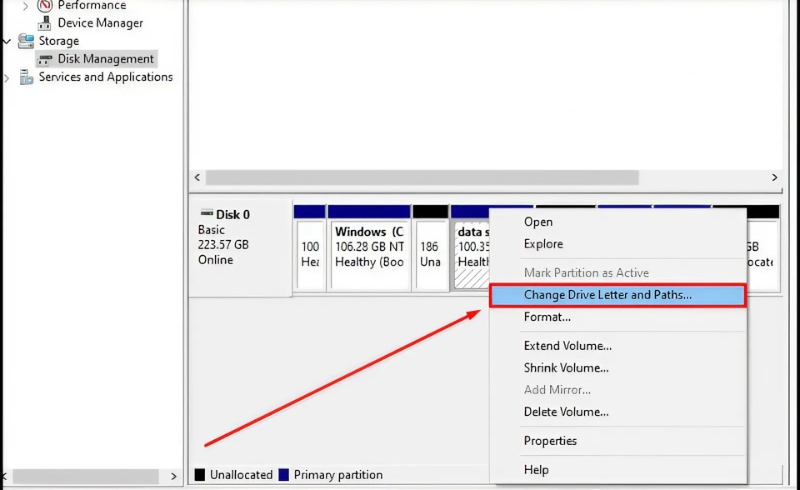The width and height of the screenshot is (800, 490).
Task: Select the Storage tree item label
Action: coord(59,41)
